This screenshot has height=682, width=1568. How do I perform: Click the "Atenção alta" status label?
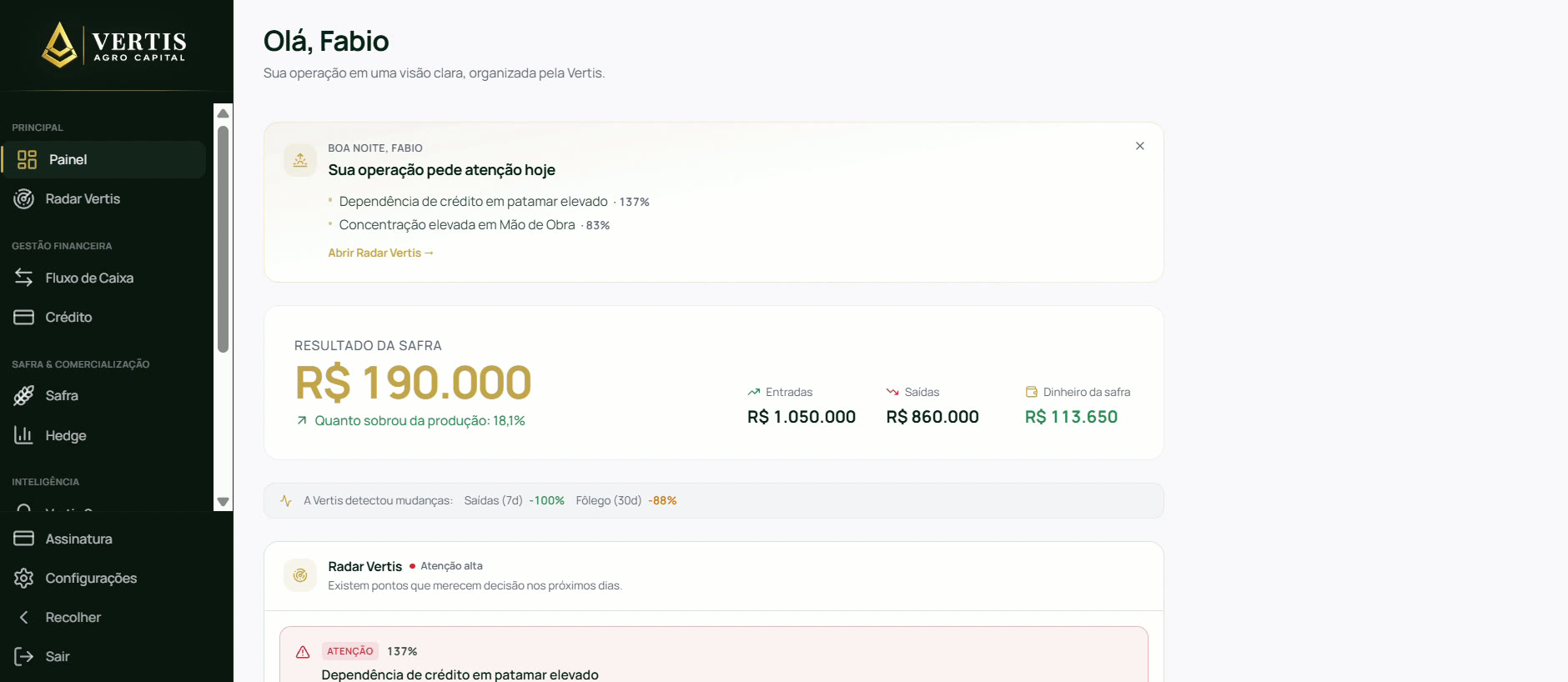coord(451,566)
